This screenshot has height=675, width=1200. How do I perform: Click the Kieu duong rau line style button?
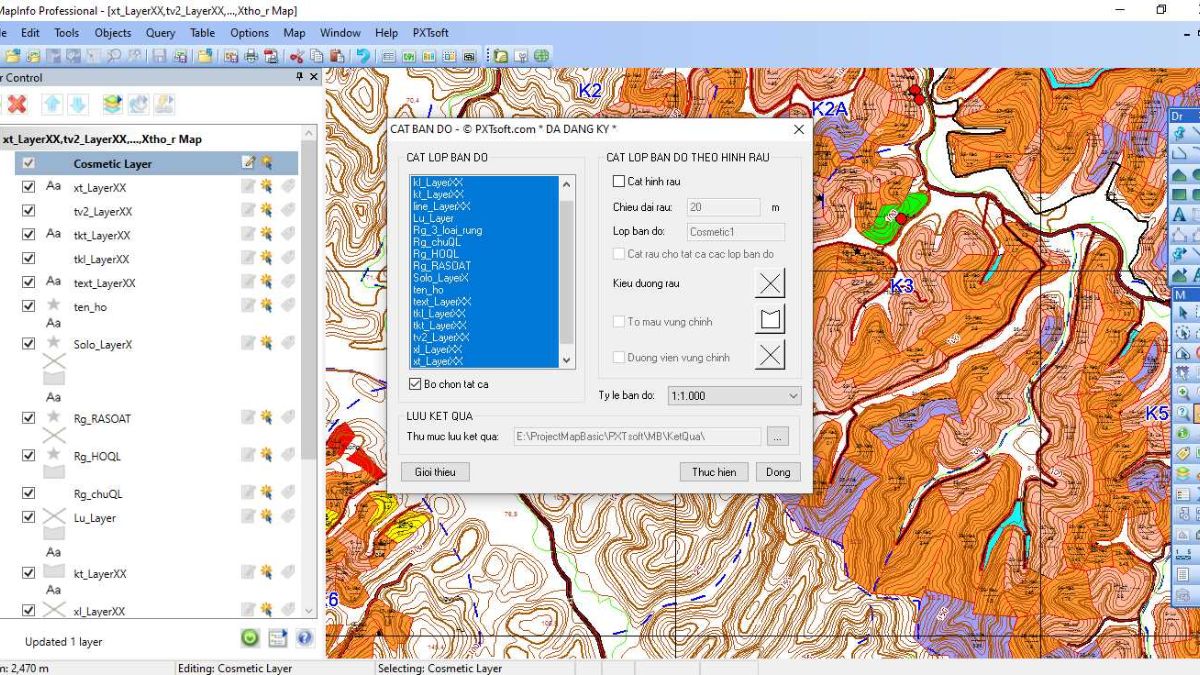click(769, 283)
